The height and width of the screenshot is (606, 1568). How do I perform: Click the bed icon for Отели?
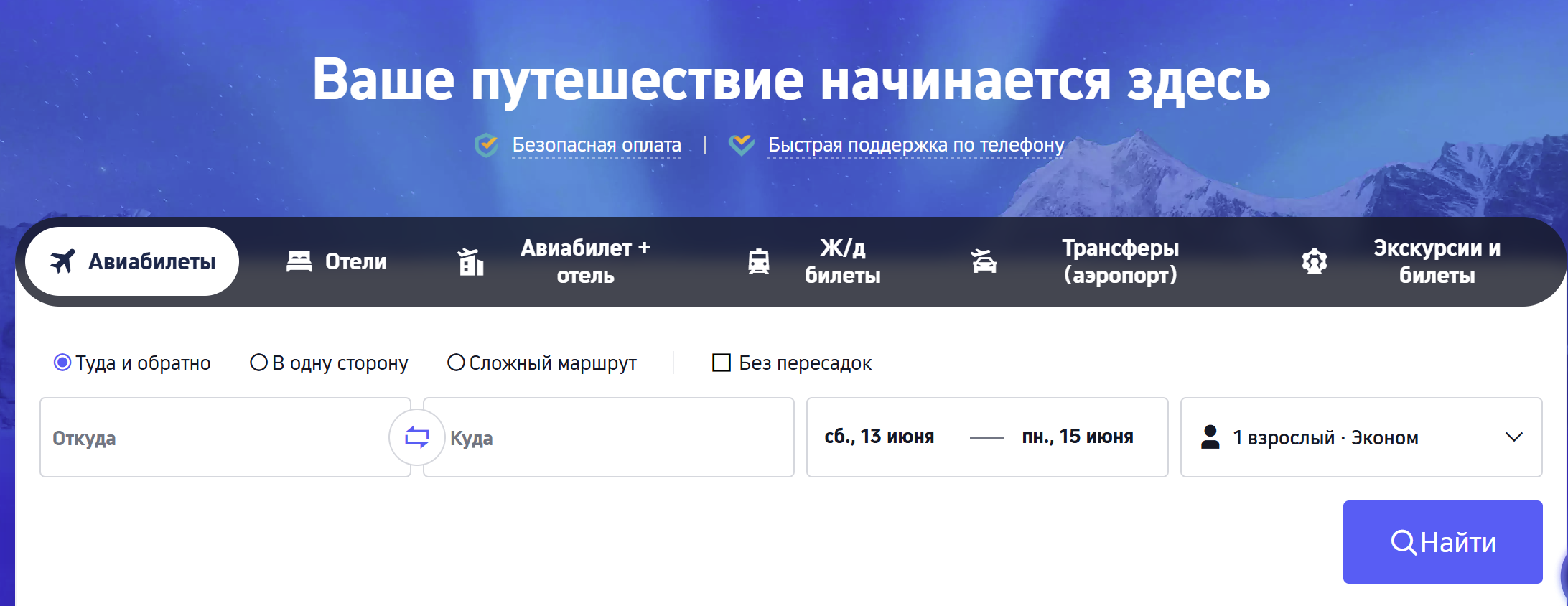(299, 261)
